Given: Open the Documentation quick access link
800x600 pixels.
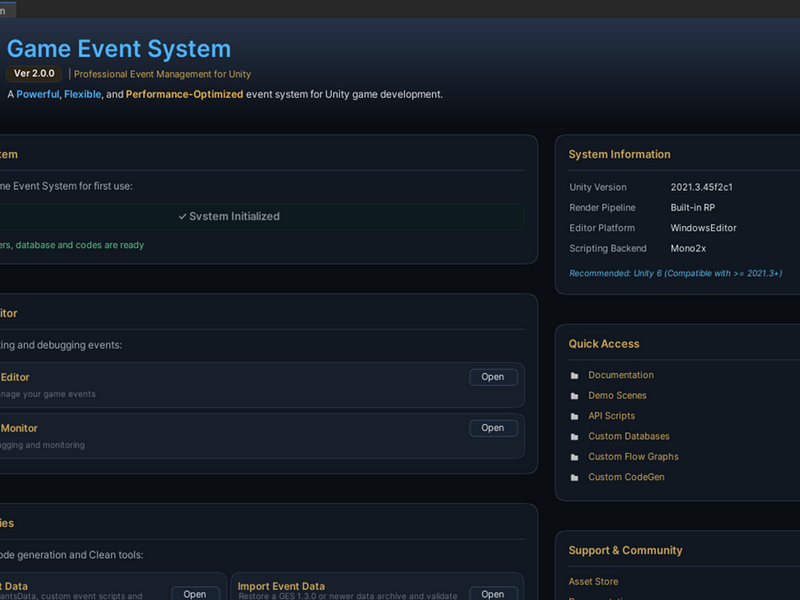Looking at the screenshot, I should [621, 375].
